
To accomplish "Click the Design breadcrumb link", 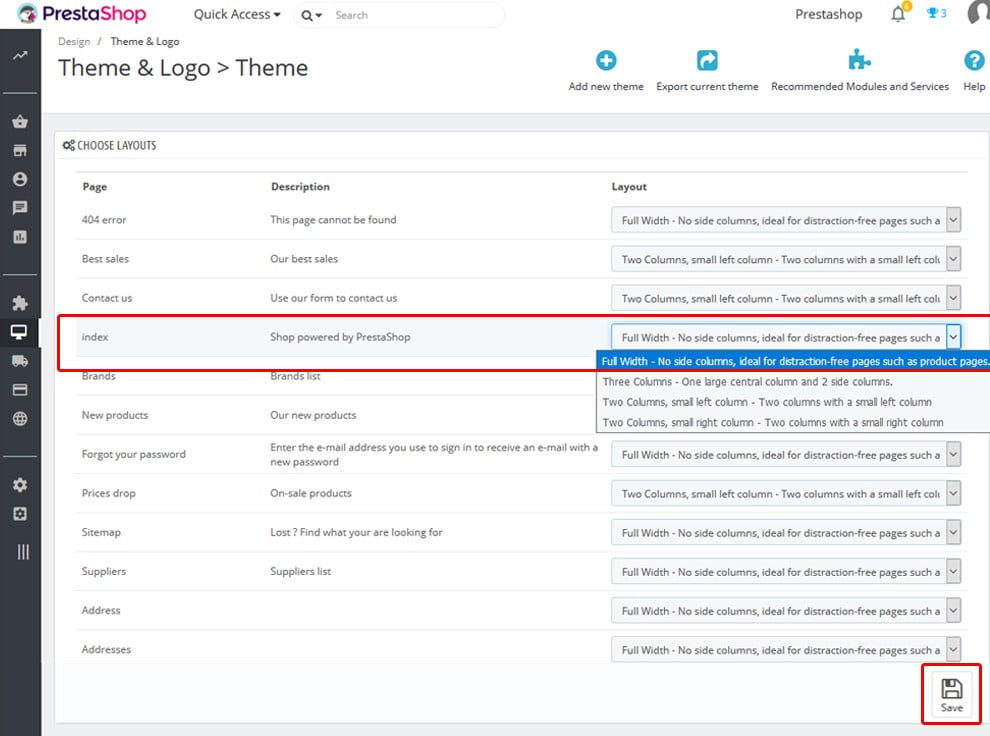I will point(74,42).
